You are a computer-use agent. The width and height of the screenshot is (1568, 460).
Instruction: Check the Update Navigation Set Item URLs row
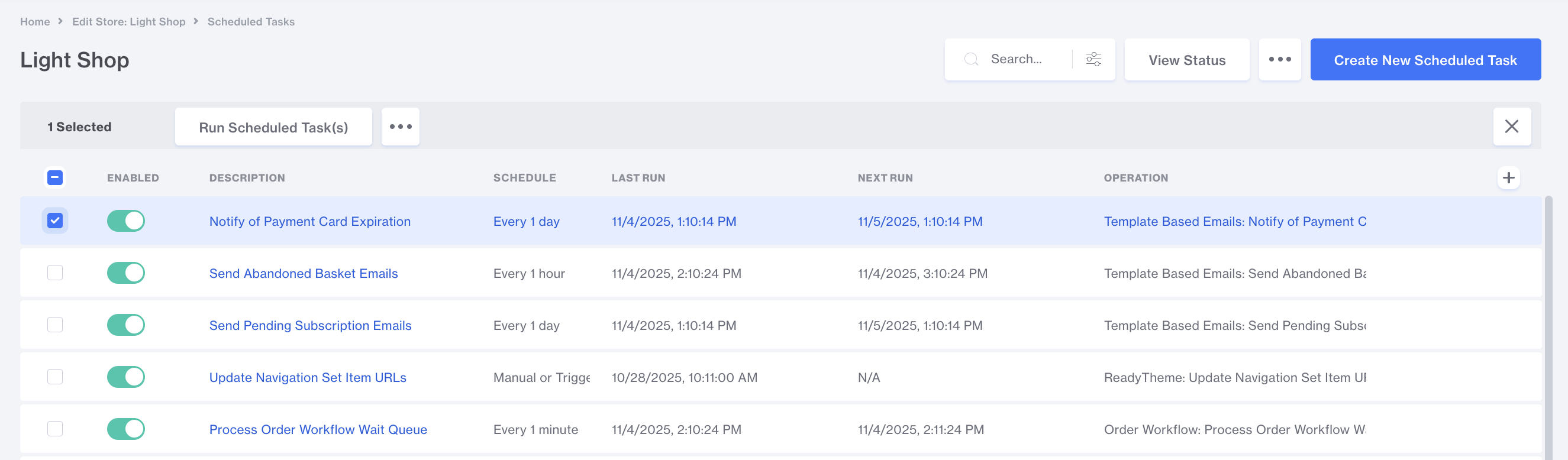pos(55,377)
